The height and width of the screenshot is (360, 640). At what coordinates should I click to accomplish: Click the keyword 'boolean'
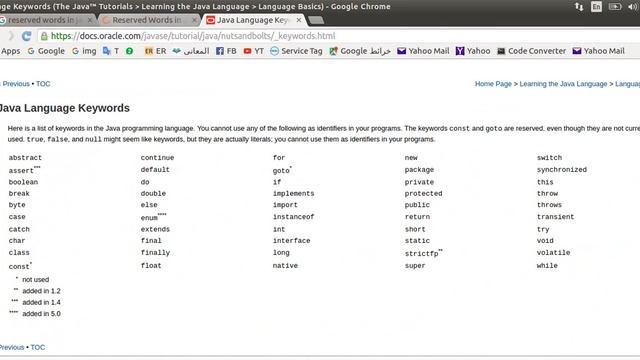coord(23,182)
